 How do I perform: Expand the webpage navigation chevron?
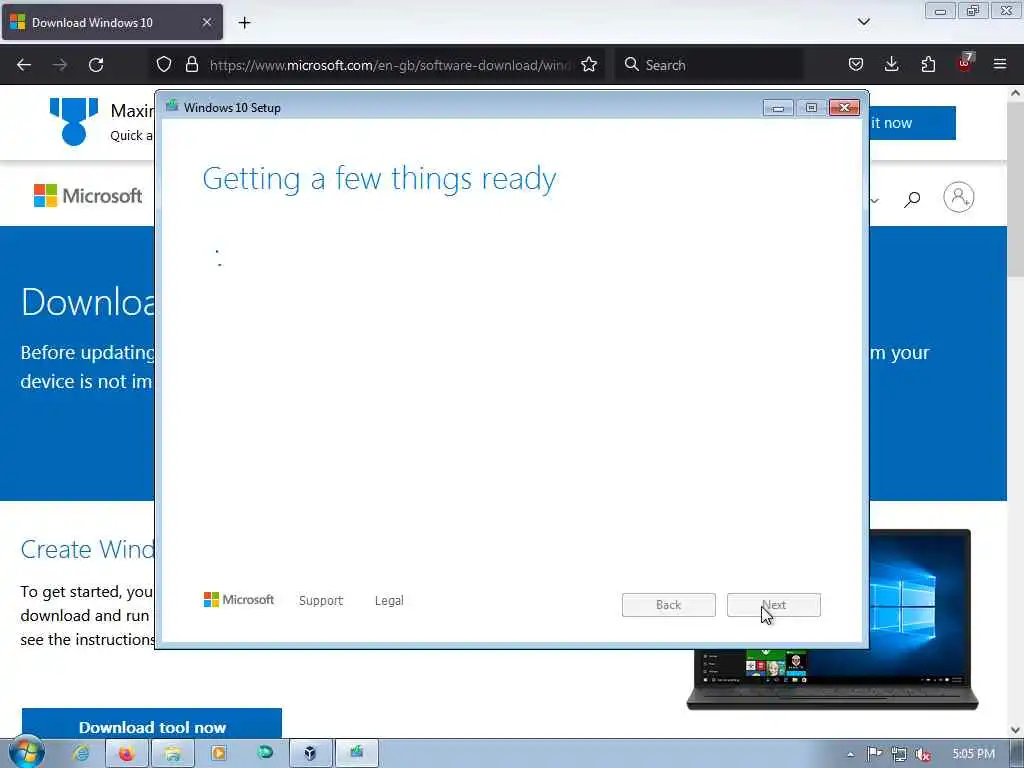(874, 200)
